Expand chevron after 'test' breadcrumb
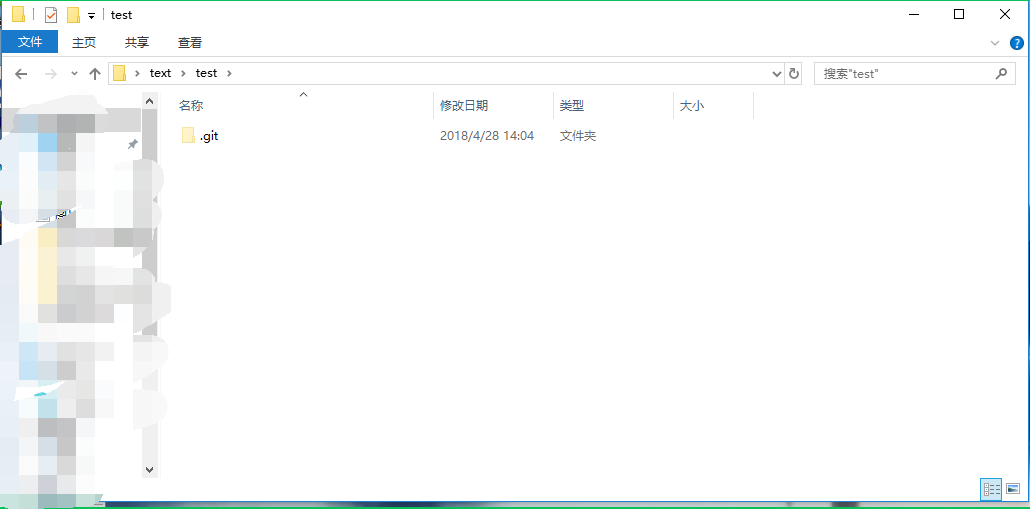Image resolution: width=1030 pixels, height=513 pixels. 229,73
